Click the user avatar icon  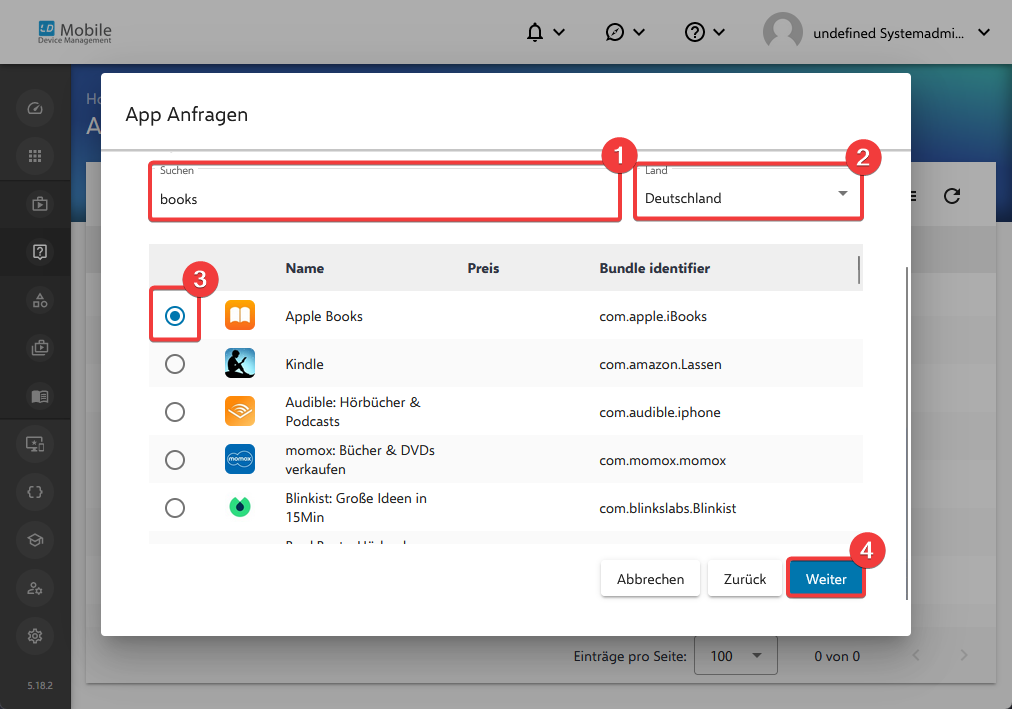[x=782, y=32]
